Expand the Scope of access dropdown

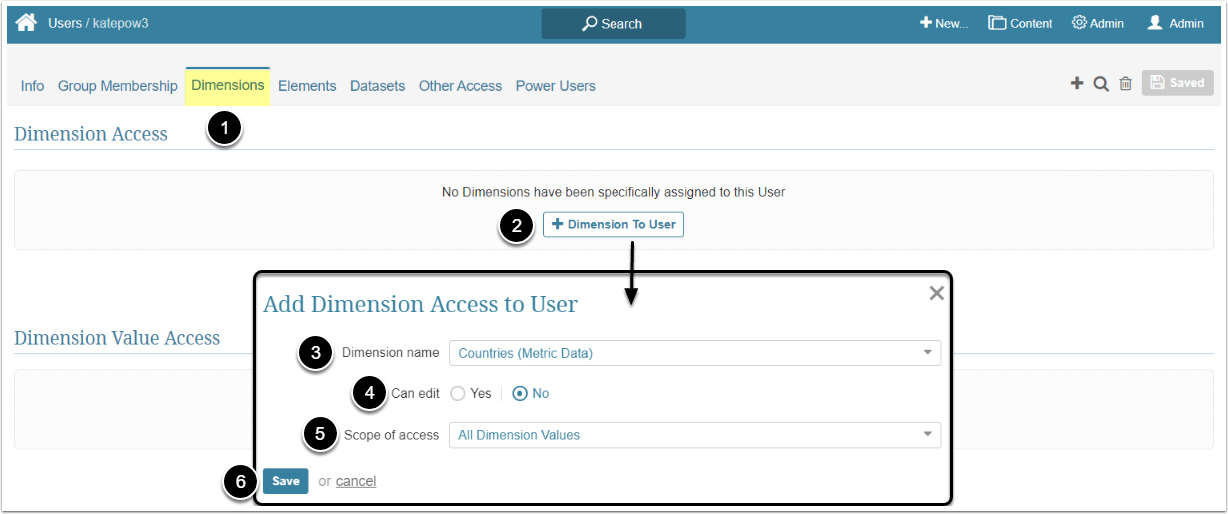click(x=694, y=435)
